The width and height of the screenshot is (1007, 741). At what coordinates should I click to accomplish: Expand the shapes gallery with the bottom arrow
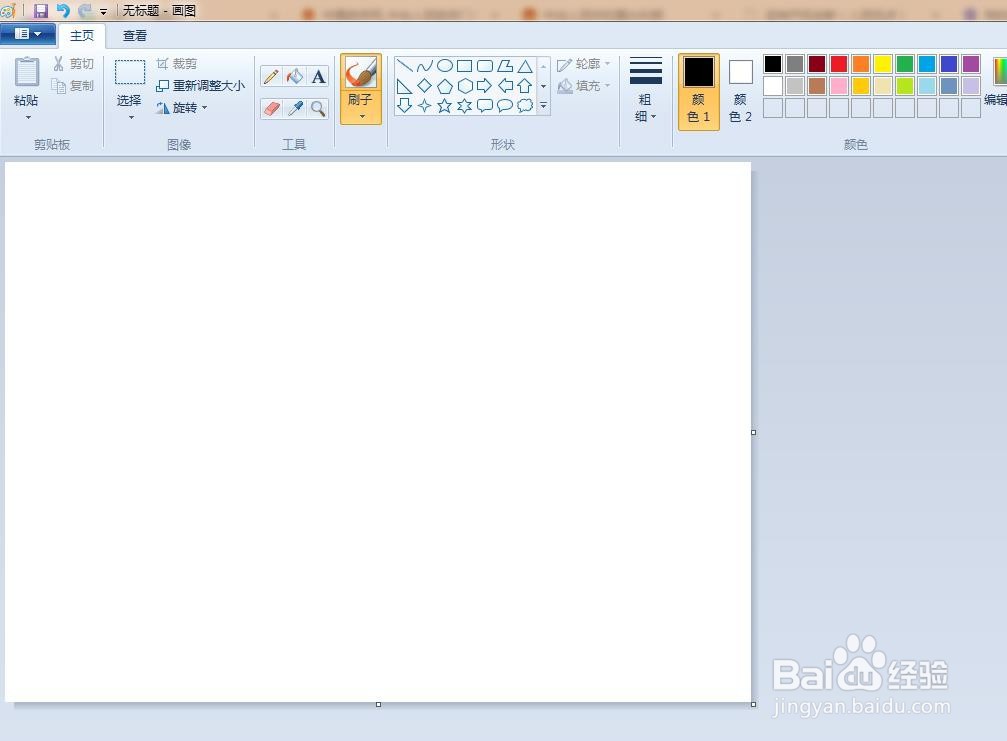click(x=544, y=105)
